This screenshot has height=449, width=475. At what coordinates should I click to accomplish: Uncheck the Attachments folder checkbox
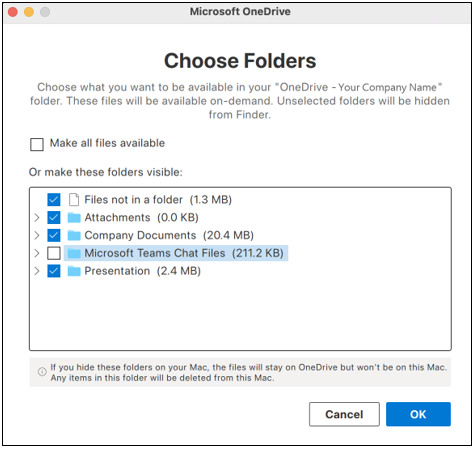pos(54,218)
